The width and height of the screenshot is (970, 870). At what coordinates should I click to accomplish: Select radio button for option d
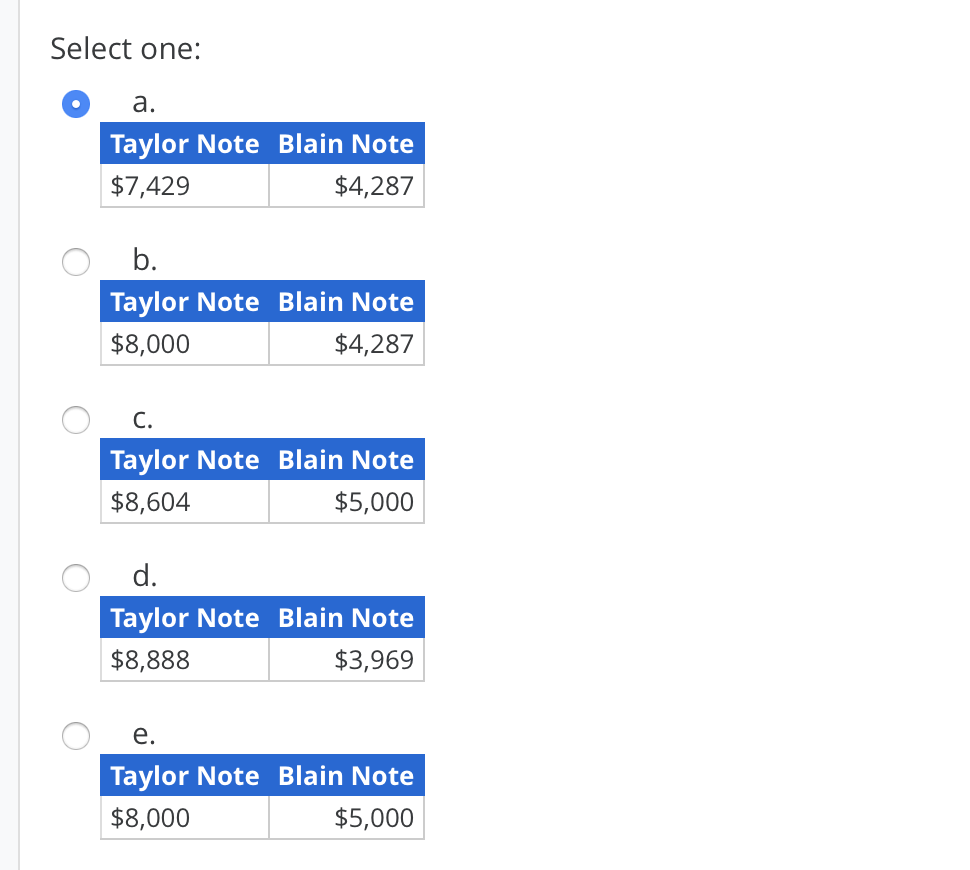[77, 578]
